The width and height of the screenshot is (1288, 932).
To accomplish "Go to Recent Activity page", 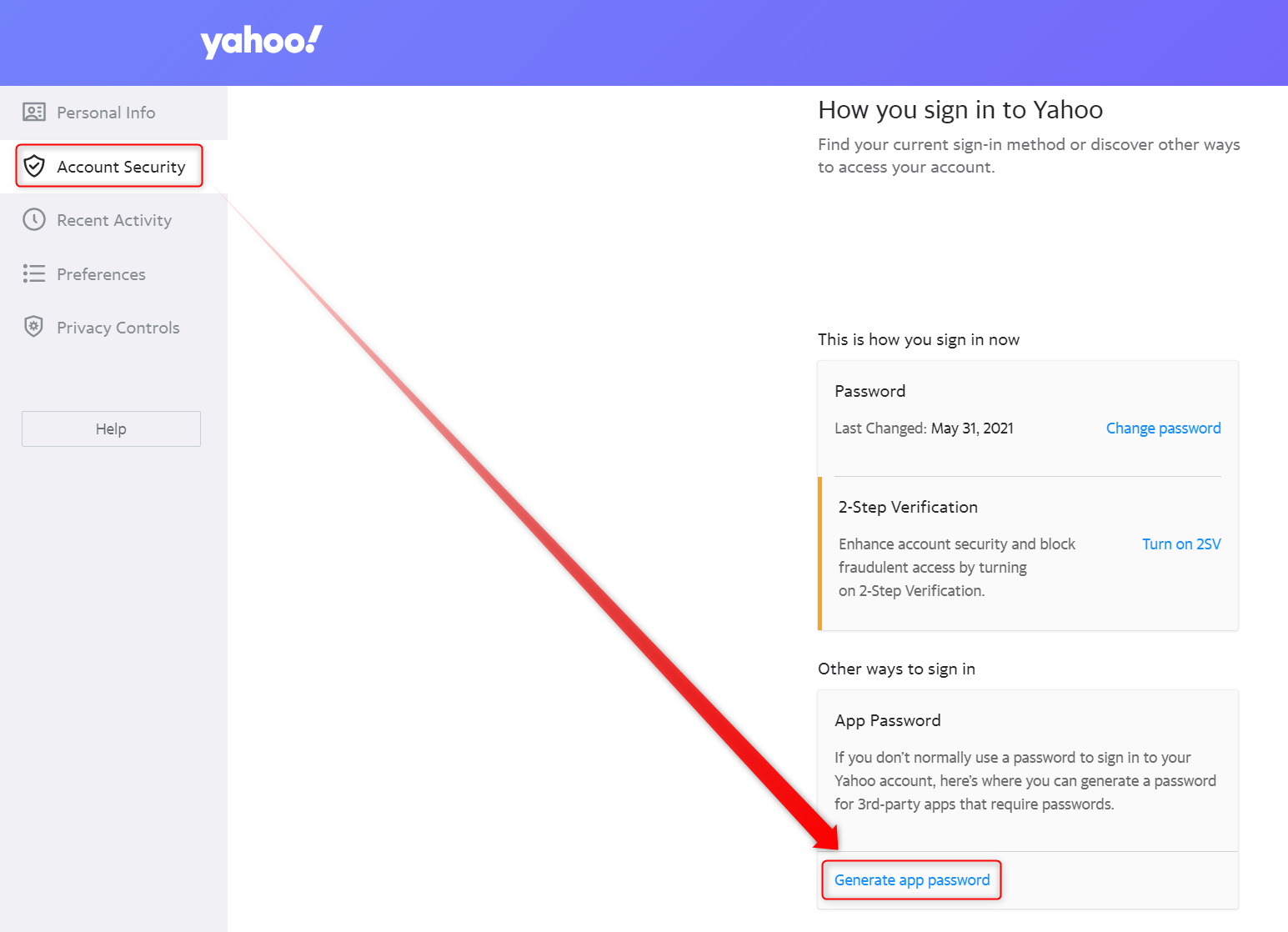I will [x=113, y=220].
